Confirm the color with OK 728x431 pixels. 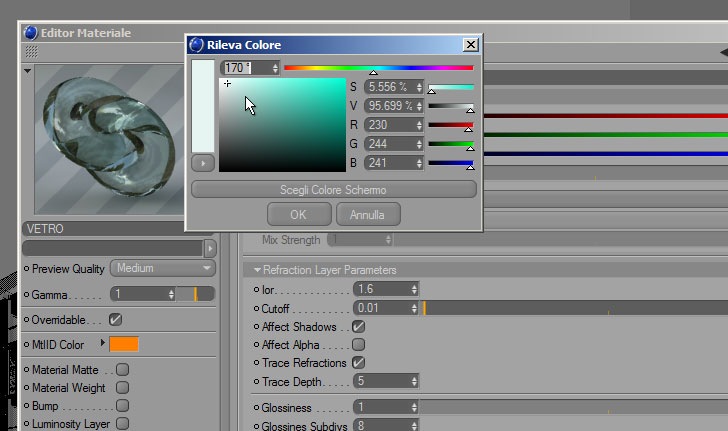coord(299,215)
